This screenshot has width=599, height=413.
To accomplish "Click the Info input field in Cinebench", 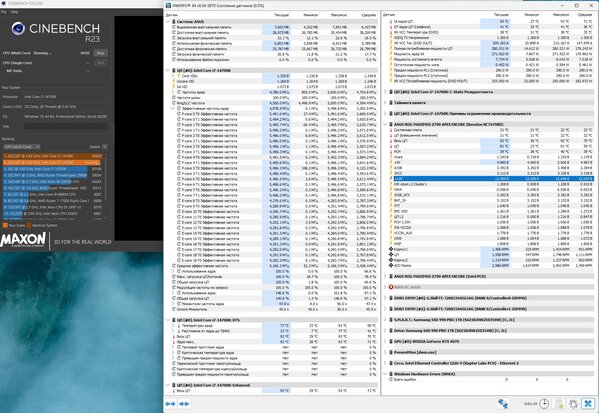I will pyautogui.click(x=65, y=126).
